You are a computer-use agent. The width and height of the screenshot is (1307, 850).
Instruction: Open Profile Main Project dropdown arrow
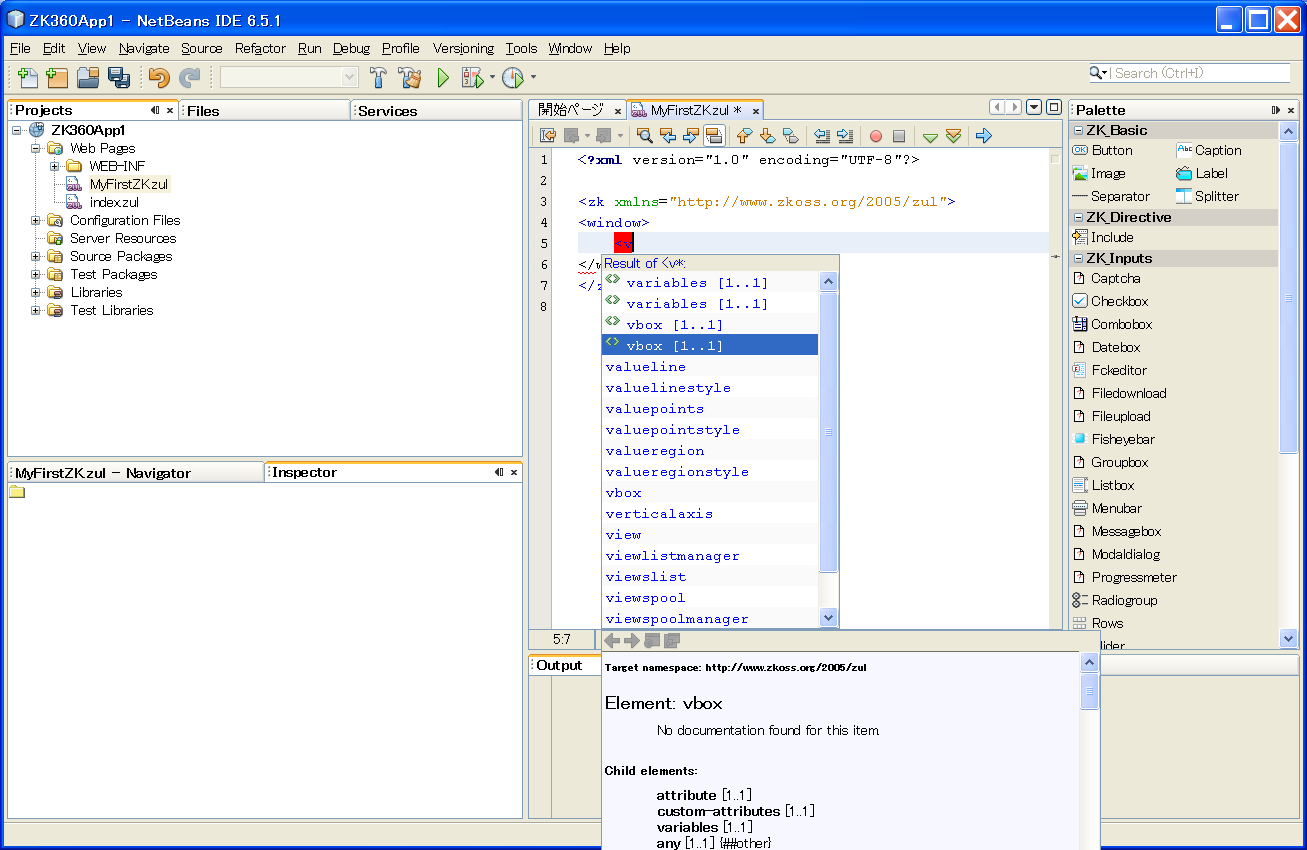(x=533, y=77)
